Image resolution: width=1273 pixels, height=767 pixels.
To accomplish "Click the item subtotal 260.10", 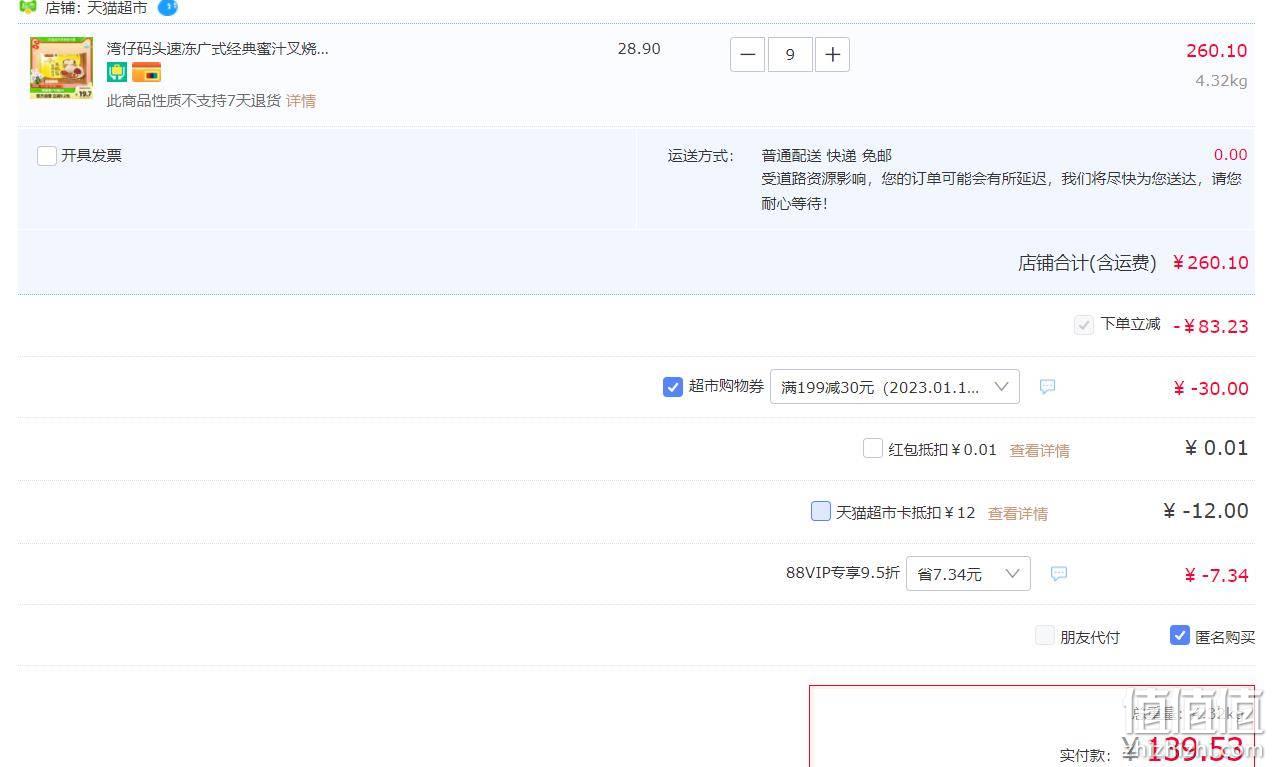I will click(x=1217, y=51).
